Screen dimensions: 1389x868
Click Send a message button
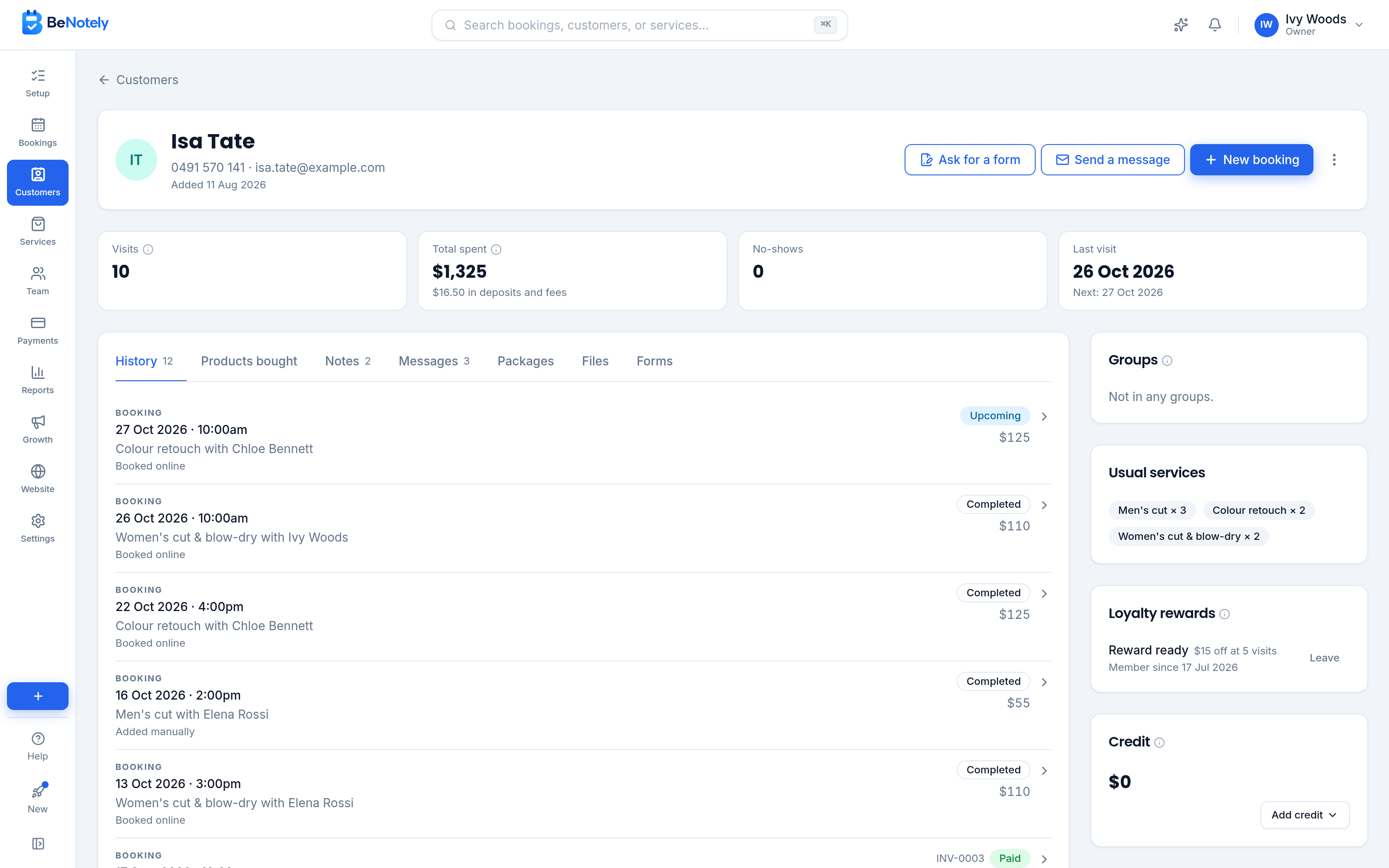pyautogui.click(x=1113, y=160)
